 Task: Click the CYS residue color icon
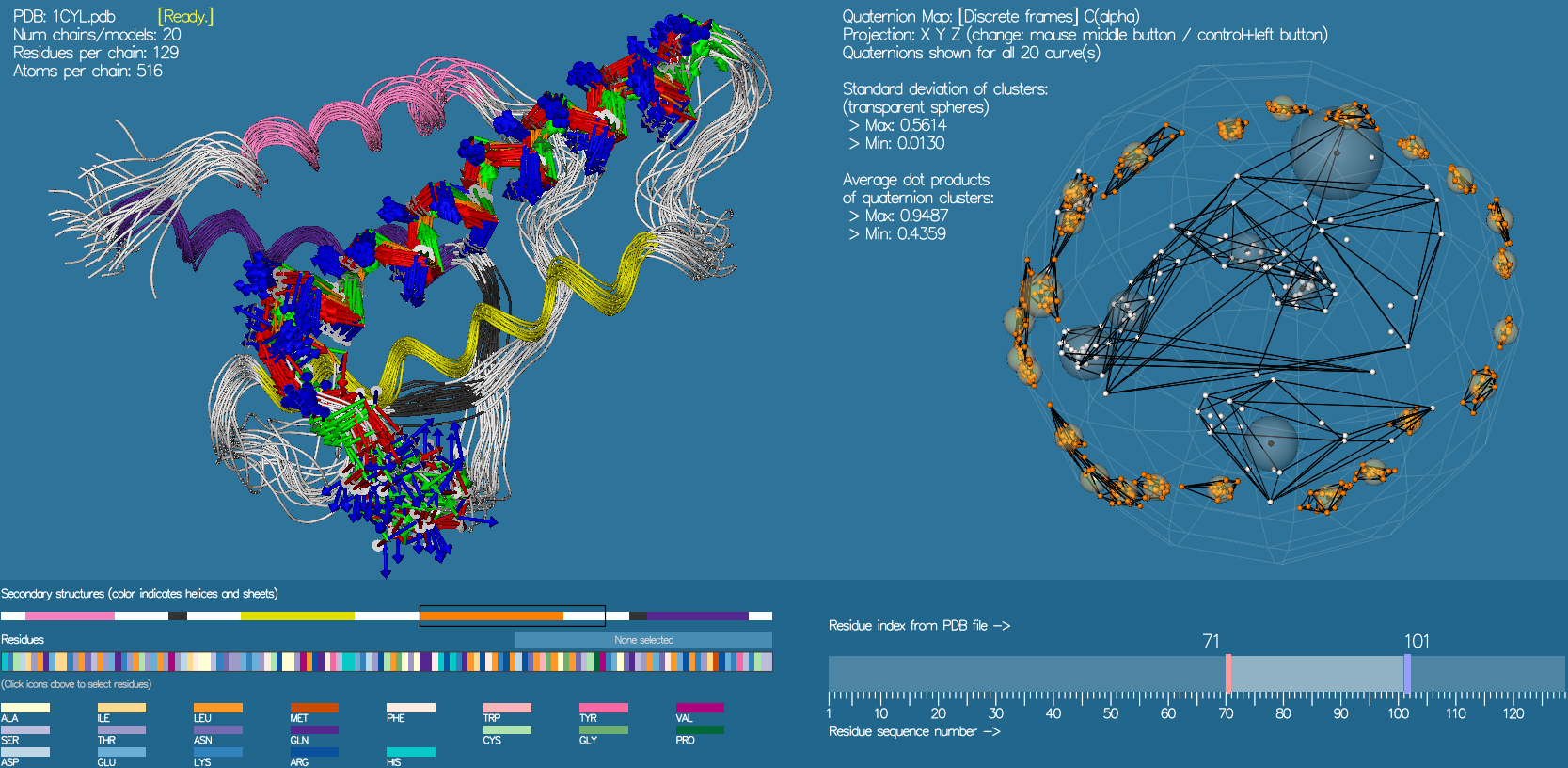click(x=507, y=729)
